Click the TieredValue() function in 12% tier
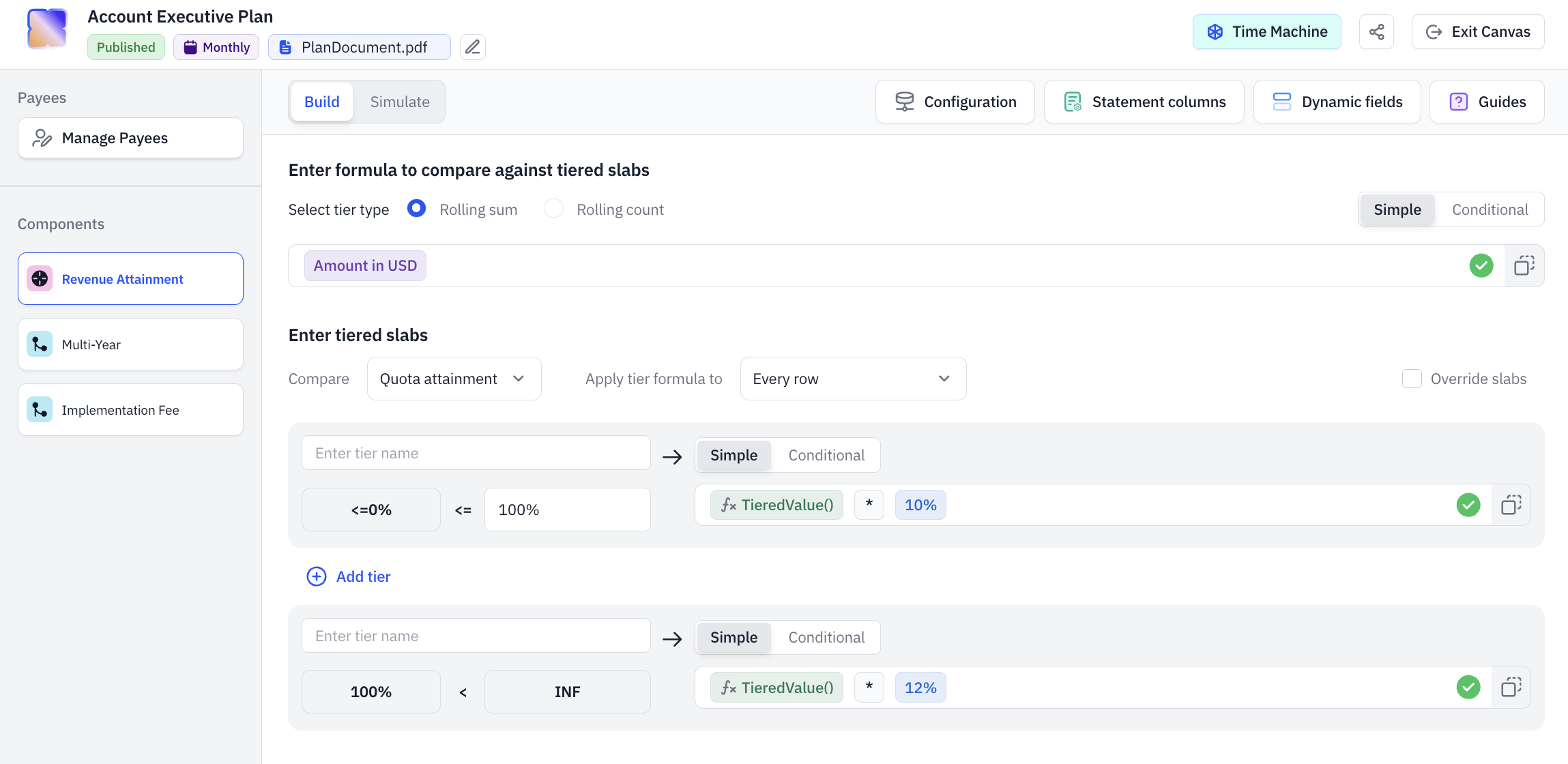This screenshot has height=764, width=1568. (x=776, y=688)
